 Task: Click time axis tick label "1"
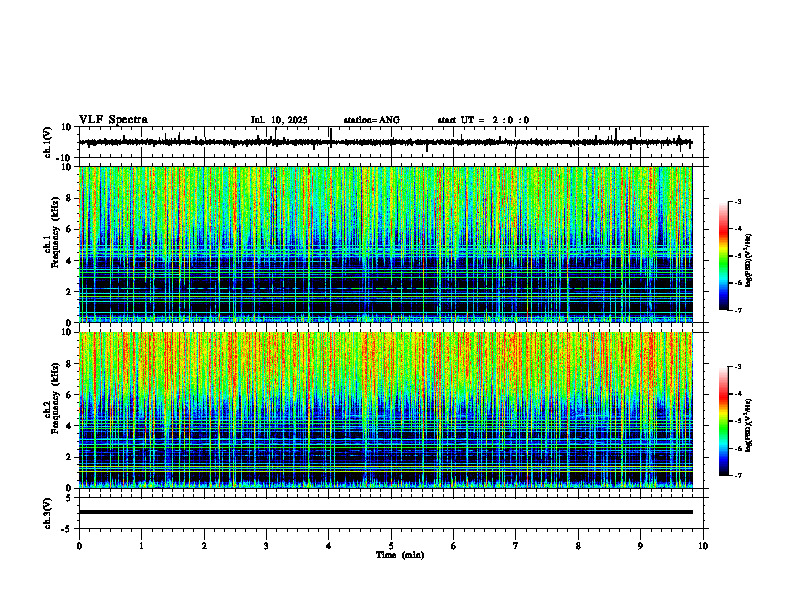[x=141, y=546]
